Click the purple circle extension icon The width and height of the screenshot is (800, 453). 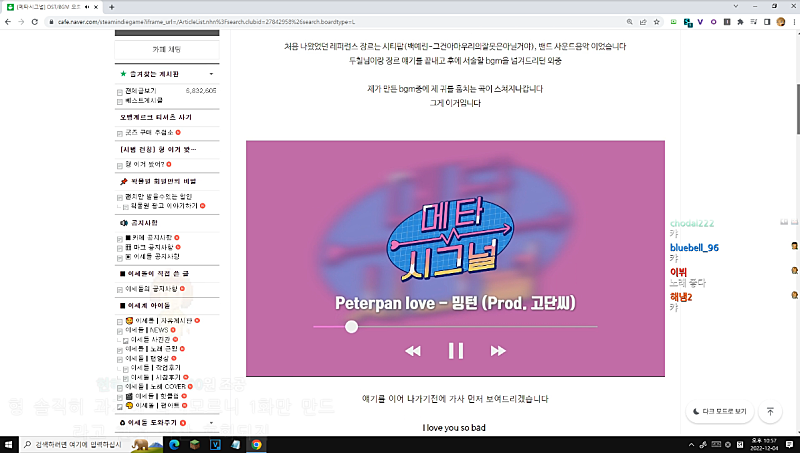(713, 22)
